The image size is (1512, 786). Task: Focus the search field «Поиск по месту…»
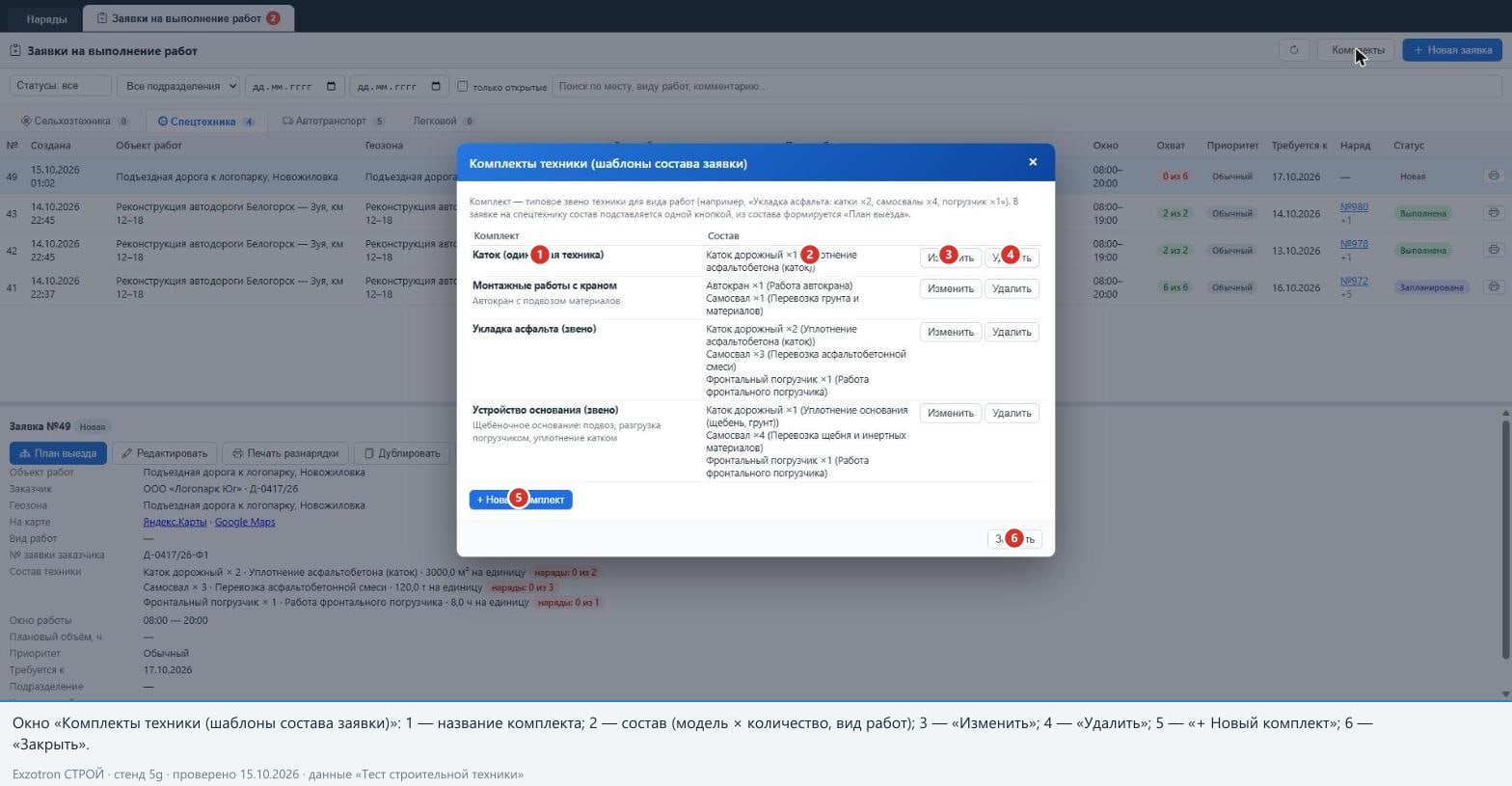pyautogui.click(x=1027, y=86)
